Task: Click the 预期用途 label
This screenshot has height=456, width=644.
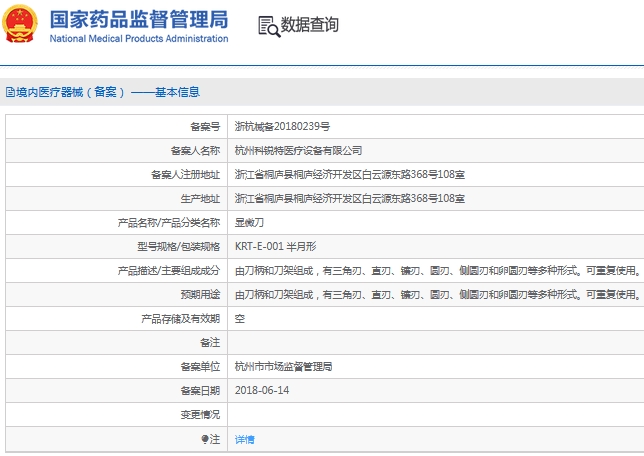Action: [x=200, y=295]
